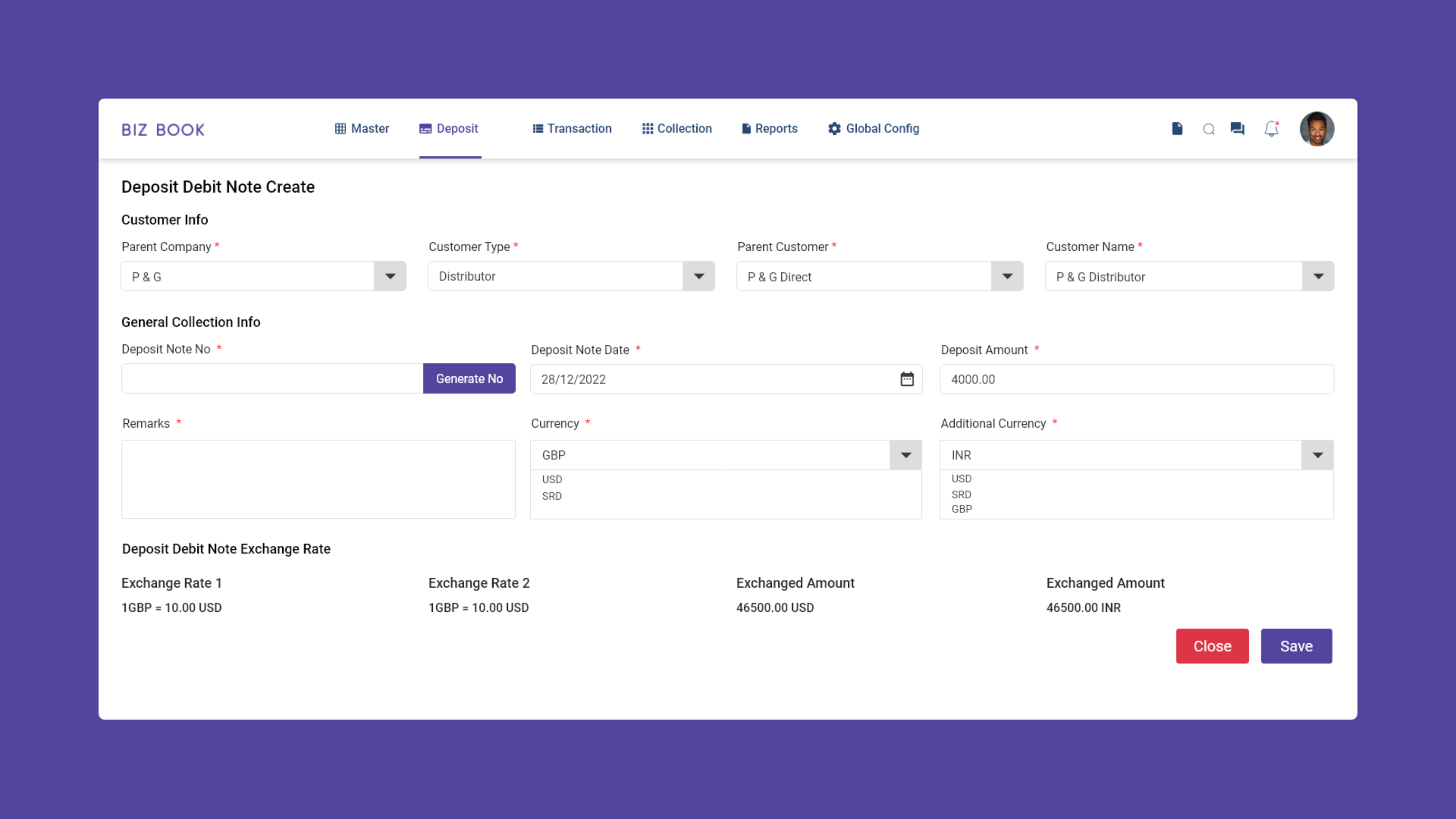The image size is (1456, 819).
Task: Toggle the Currency dropdown arrow
Action: coord(905,455)
